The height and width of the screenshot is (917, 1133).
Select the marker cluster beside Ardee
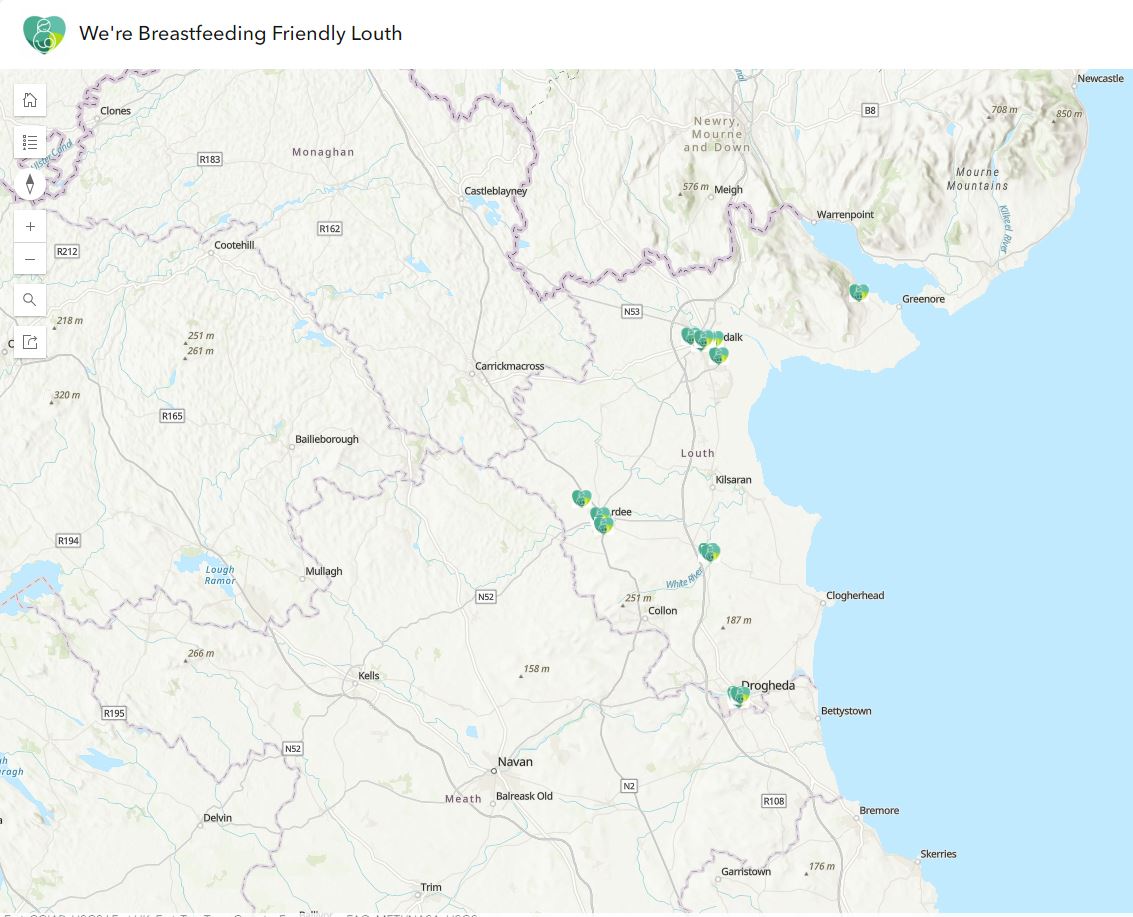click(600, 518)
